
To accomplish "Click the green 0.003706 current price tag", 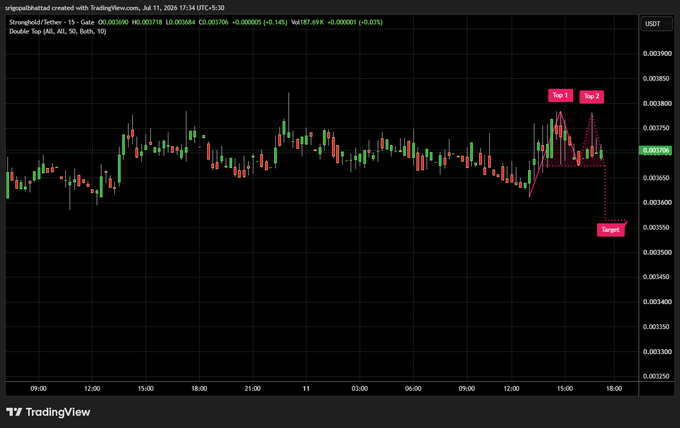I will (656, 150).
